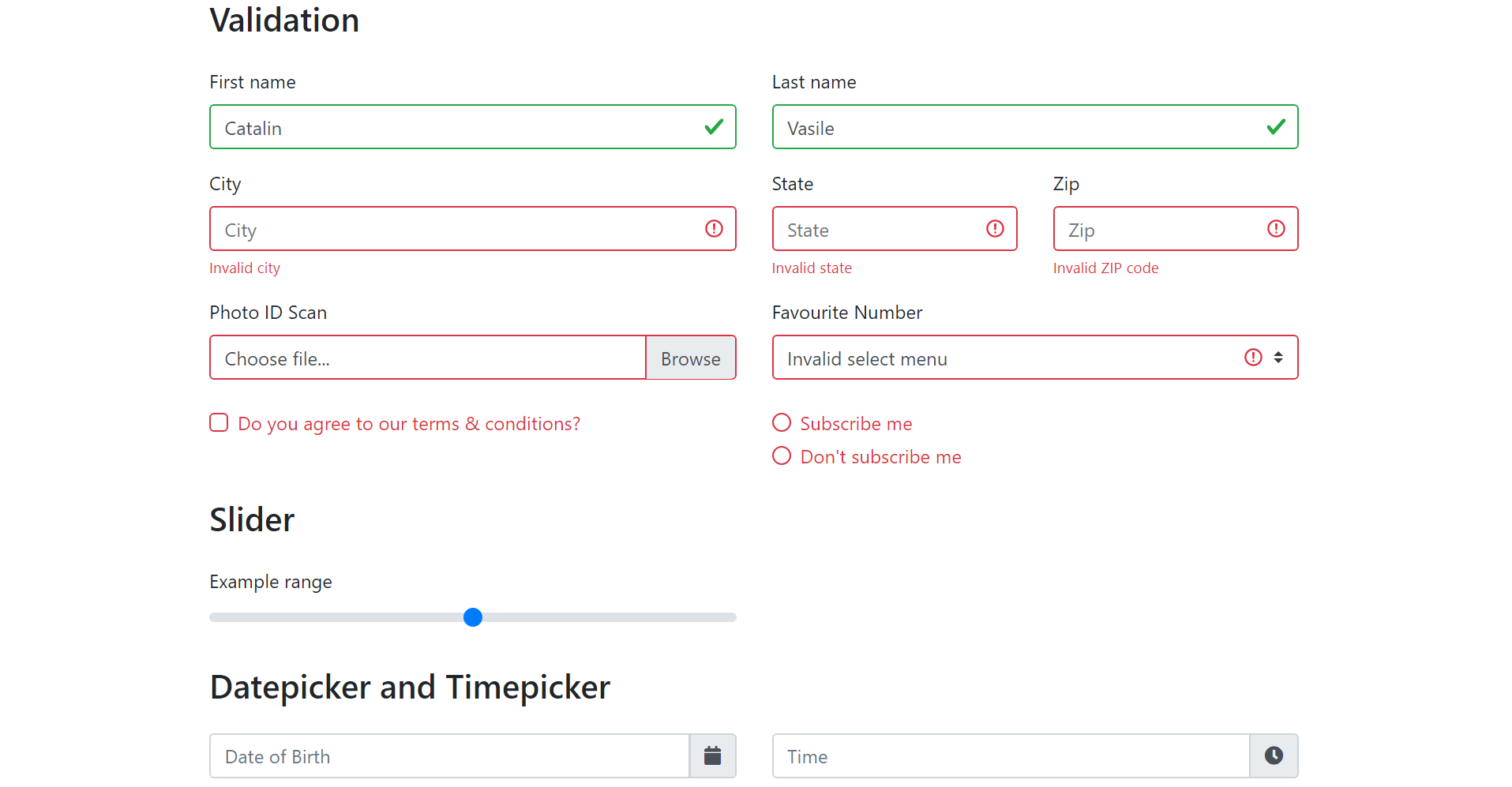Viewport: 1512px width, 787px height.
Task: Click the green checkmark icon in First name field
Action: [714, 126]
